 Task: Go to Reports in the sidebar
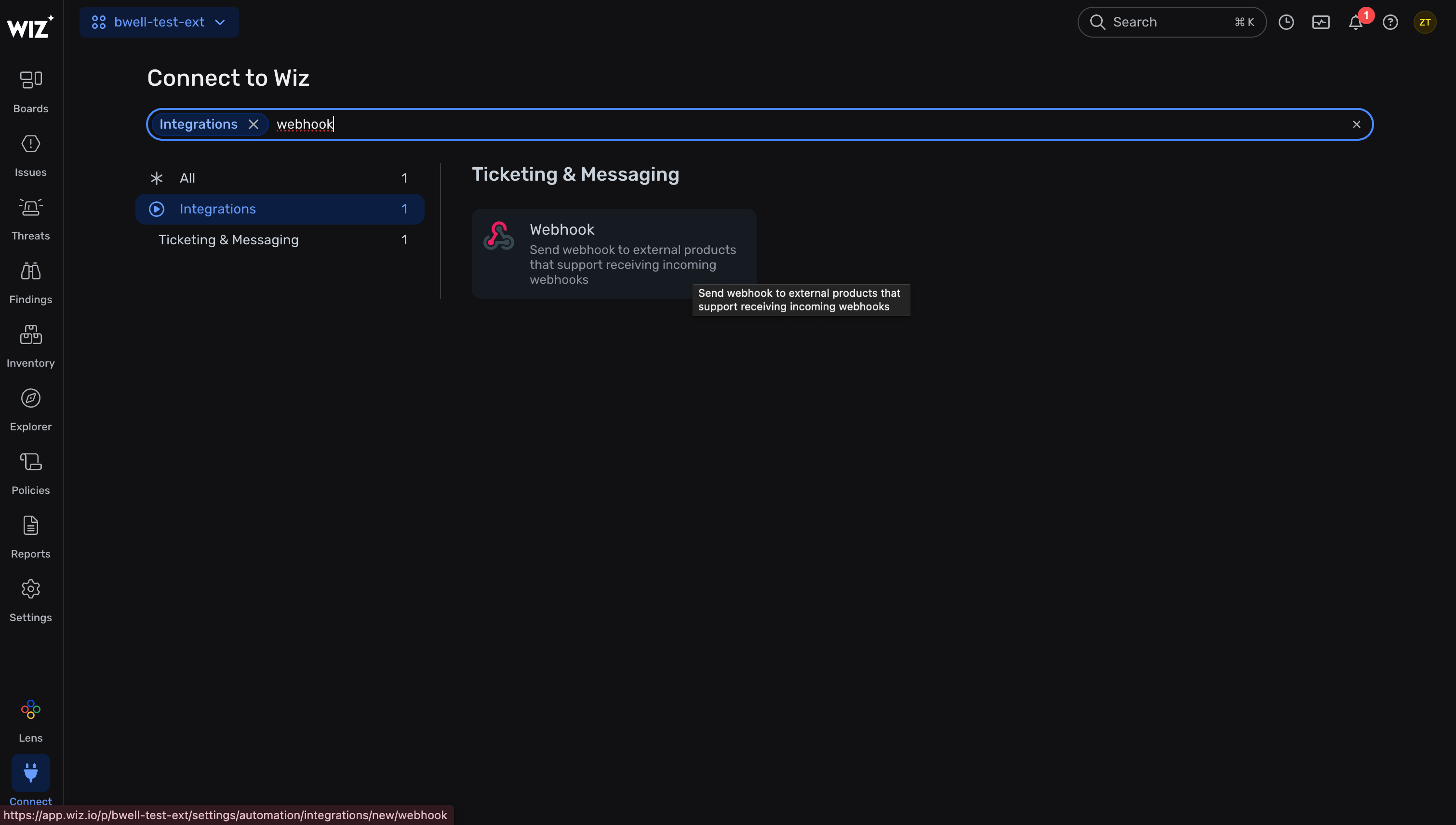pyautogui.click(x=30, y=537)
